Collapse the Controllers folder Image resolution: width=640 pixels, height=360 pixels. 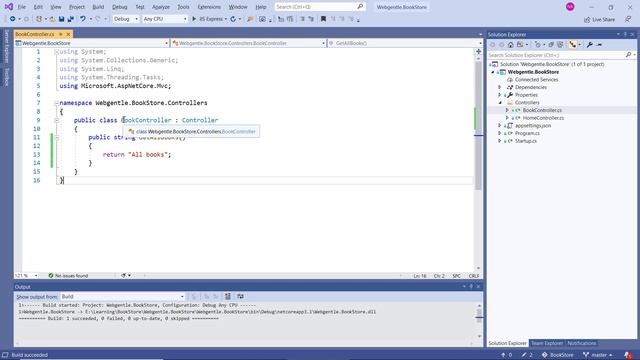pos(500,102)
